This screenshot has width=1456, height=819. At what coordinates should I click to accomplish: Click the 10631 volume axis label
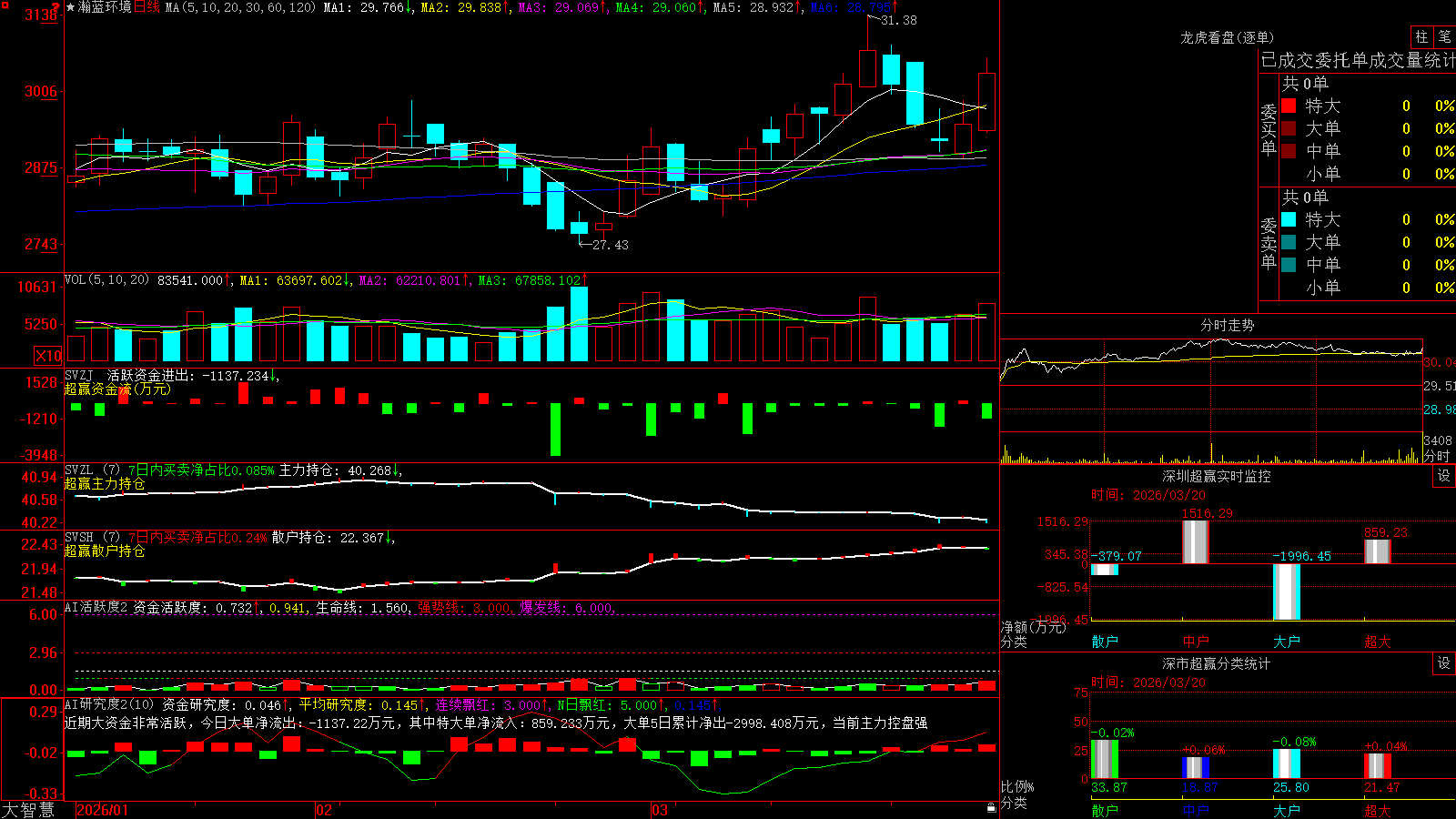tap(37, 288)
